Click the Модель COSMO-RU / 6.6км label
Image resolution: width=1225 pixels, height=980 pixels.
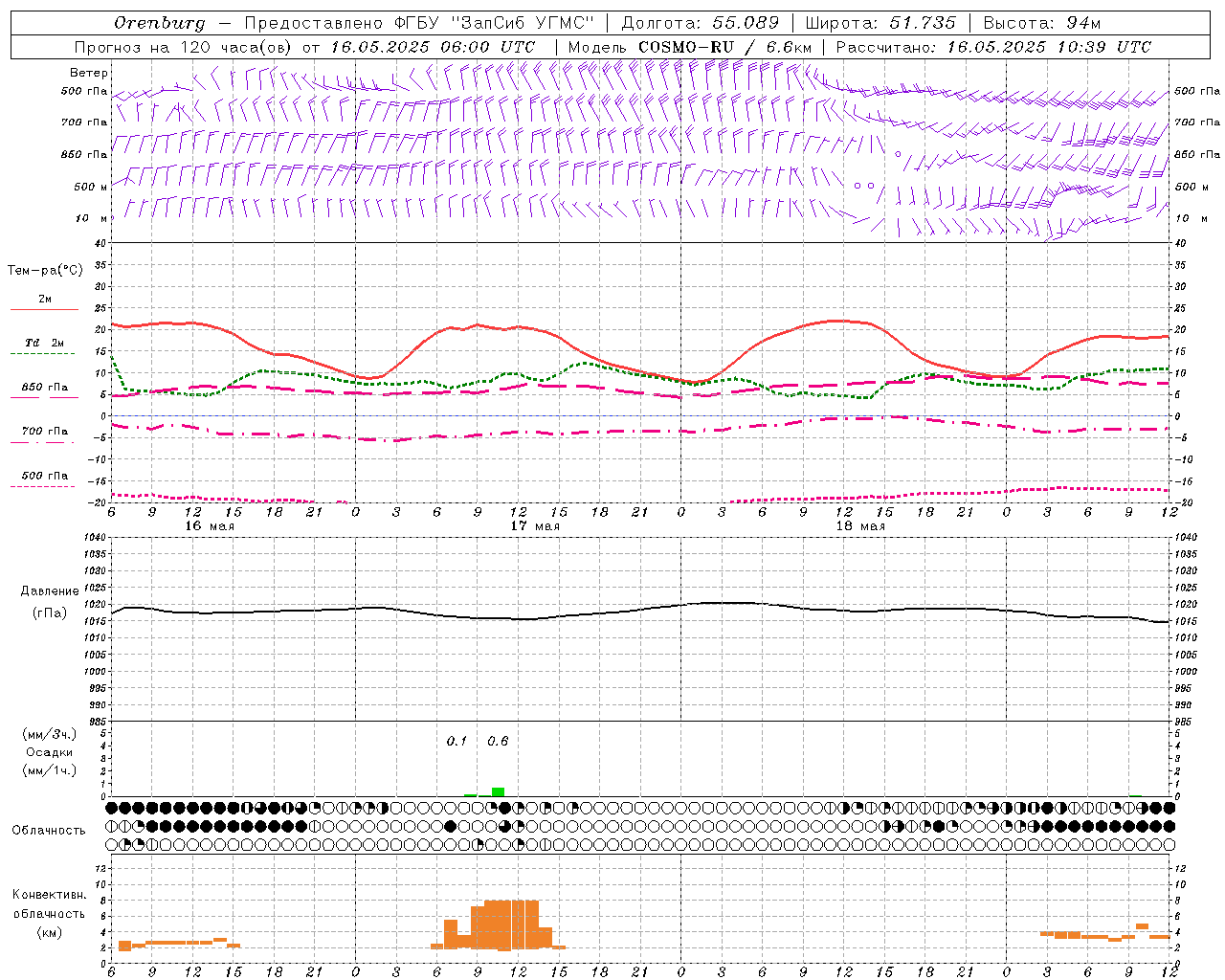690,47
